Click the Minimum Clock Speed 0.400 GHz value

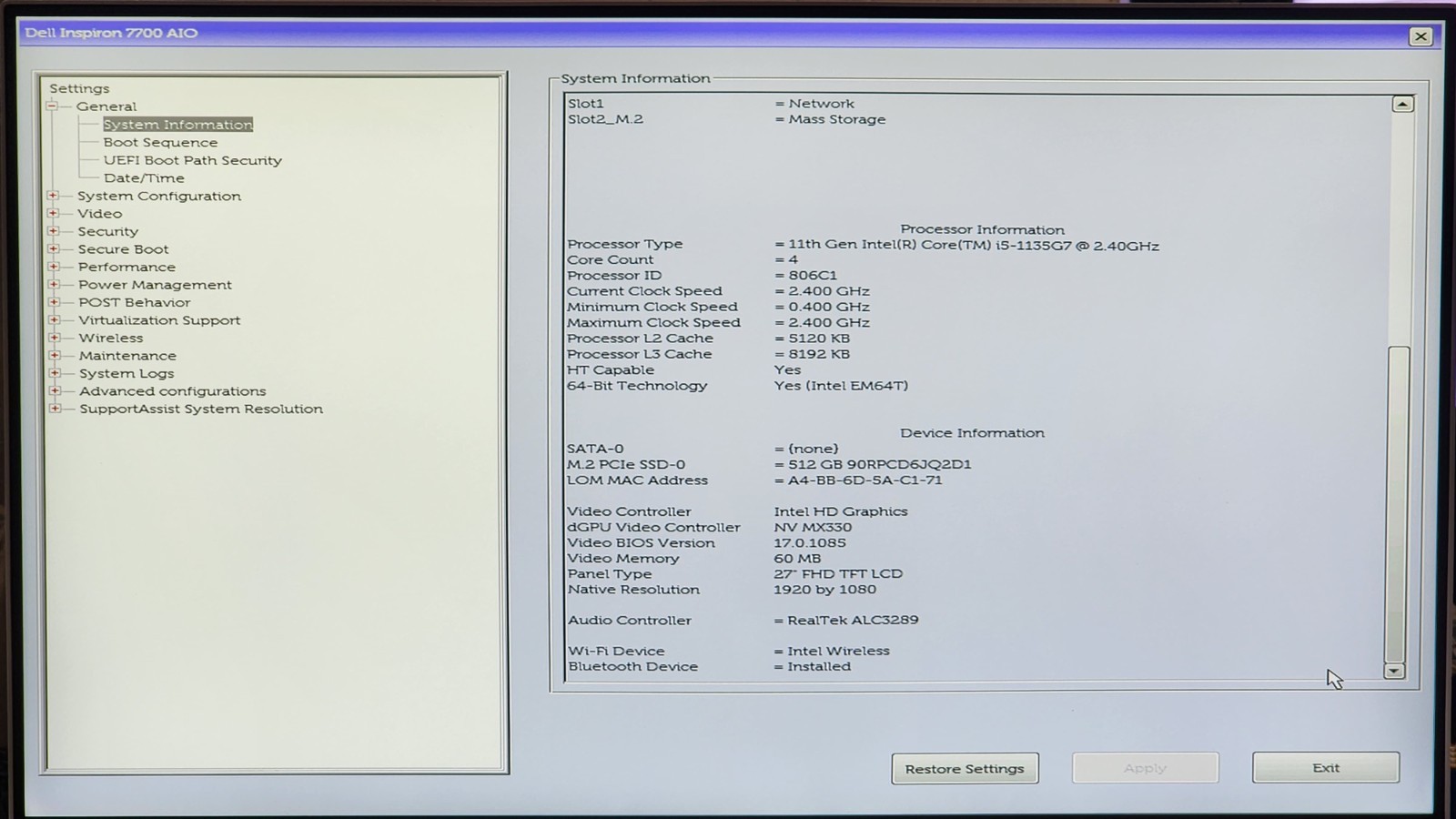(829, 307)
